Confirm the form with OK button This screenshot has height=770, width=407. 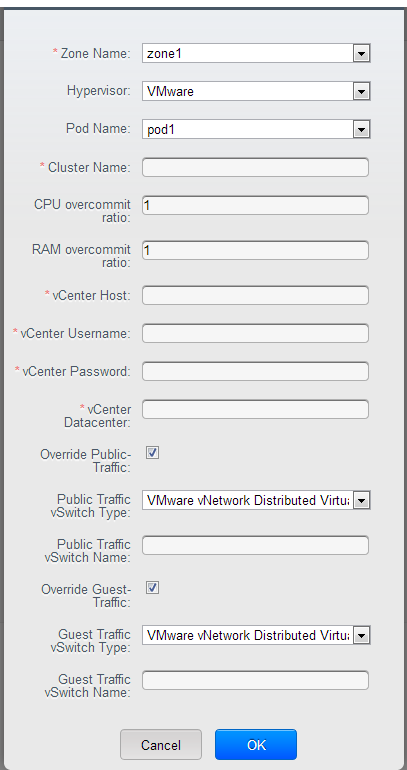(x=256, y=745)
